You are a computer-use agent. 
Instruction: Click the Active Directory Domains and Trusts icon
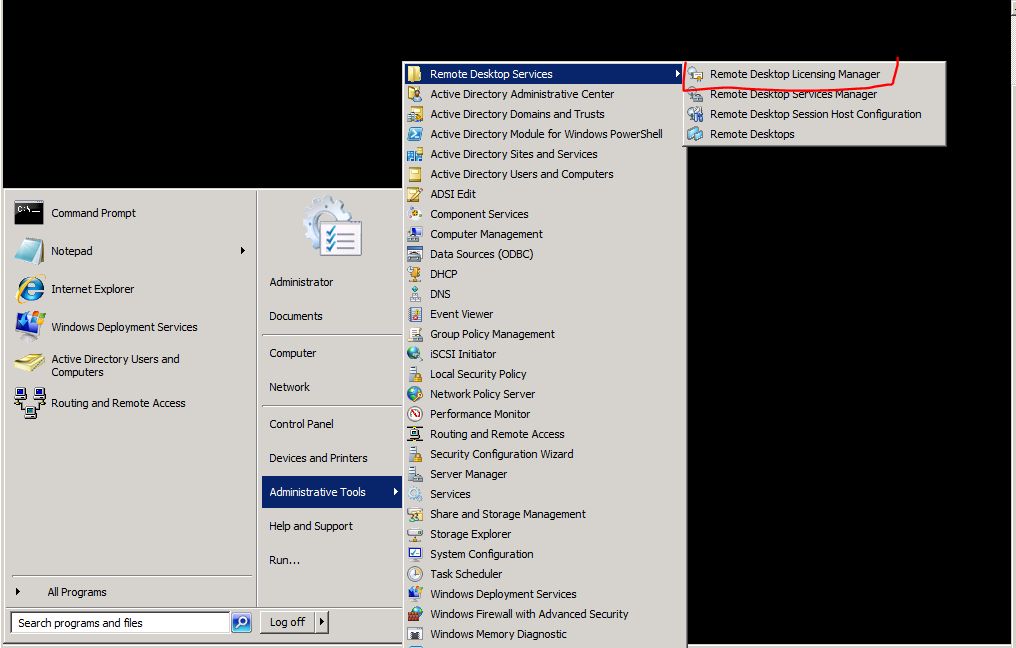[415, 114]
